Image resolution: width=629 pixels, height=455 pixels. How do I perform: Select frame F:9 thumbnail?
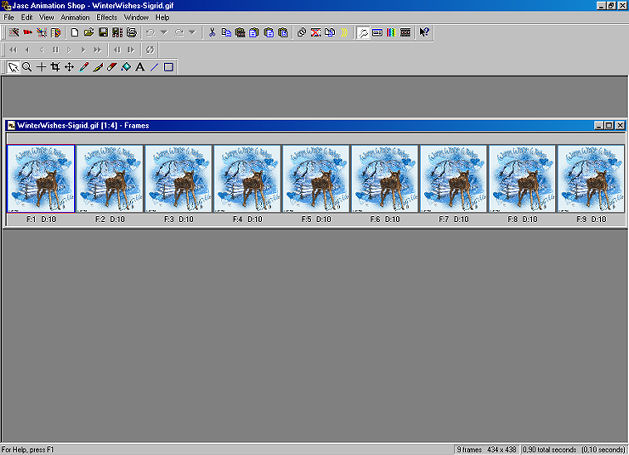[x=591, y=179]
